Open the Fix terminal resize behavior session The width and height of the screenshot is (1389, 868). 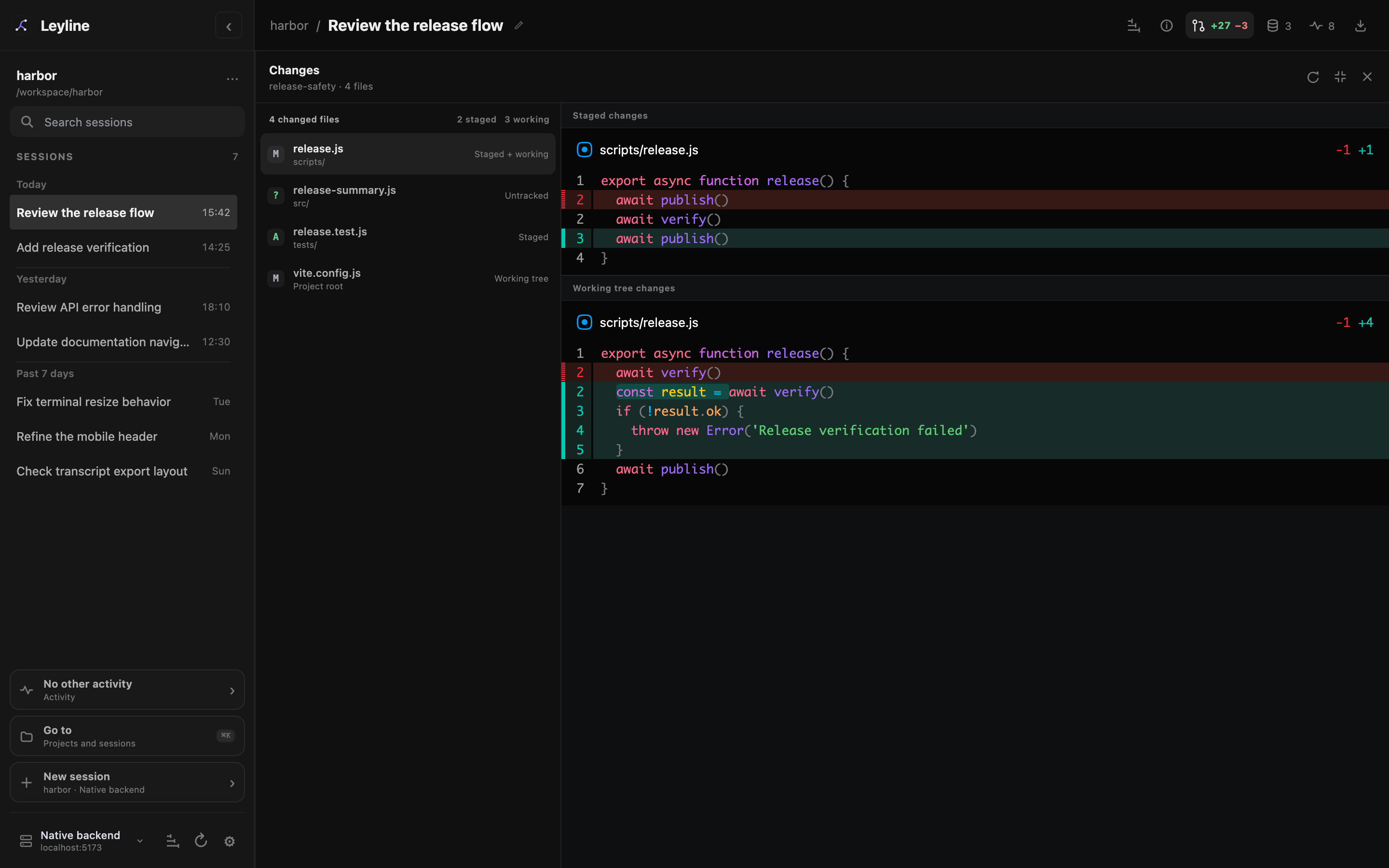pos(123,402)
